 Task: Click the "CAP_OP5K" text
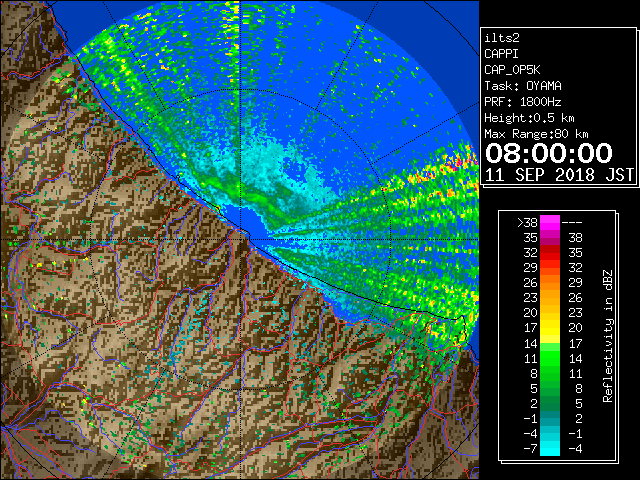[x=512, y=70]
